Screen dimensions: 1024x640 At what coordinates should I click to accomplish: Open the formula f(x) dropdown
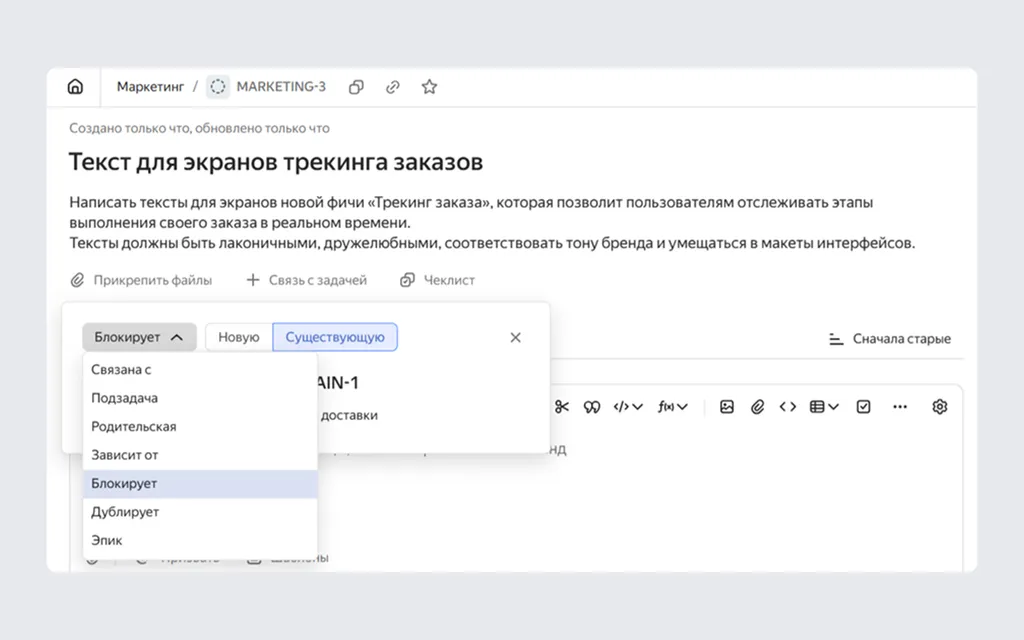(x=673, y=407)
